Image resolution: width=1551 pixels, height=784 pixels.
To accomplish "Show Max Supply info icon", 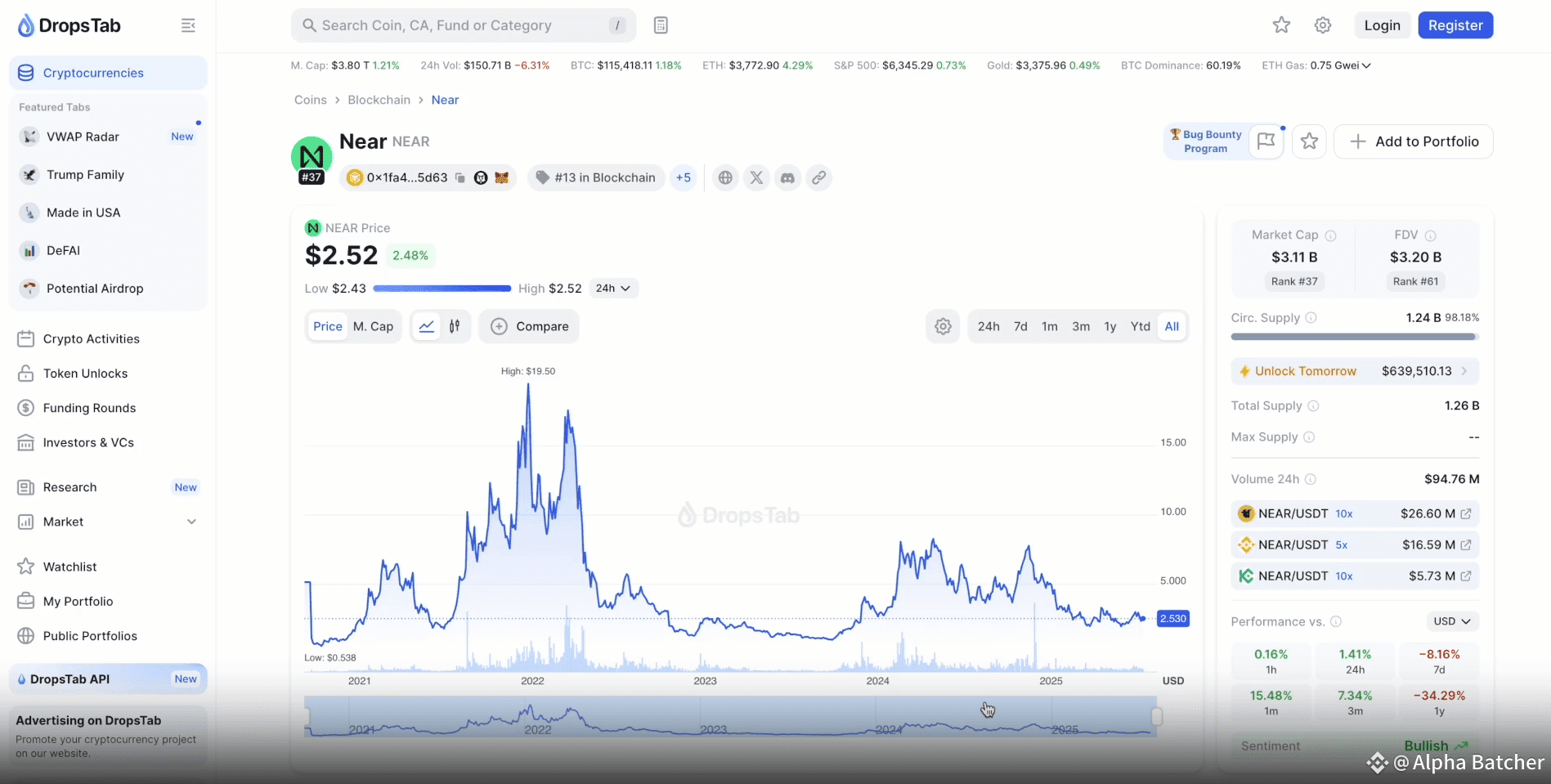I will click(1309, 437).
